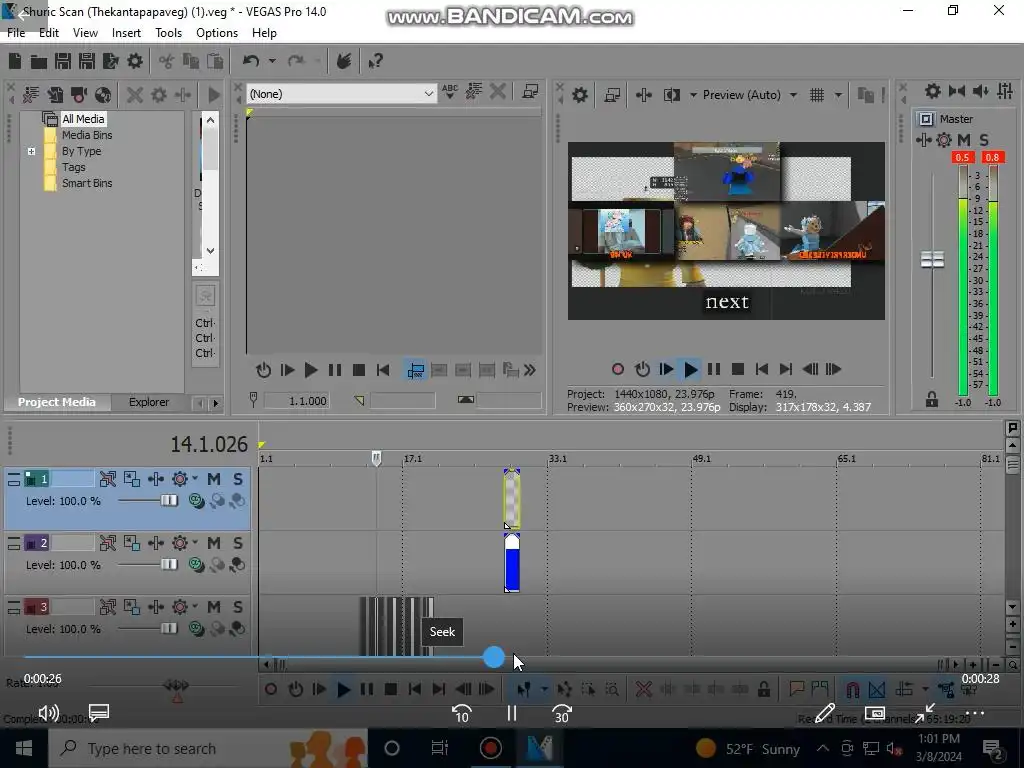Select the All Media bin

point(83,119)
